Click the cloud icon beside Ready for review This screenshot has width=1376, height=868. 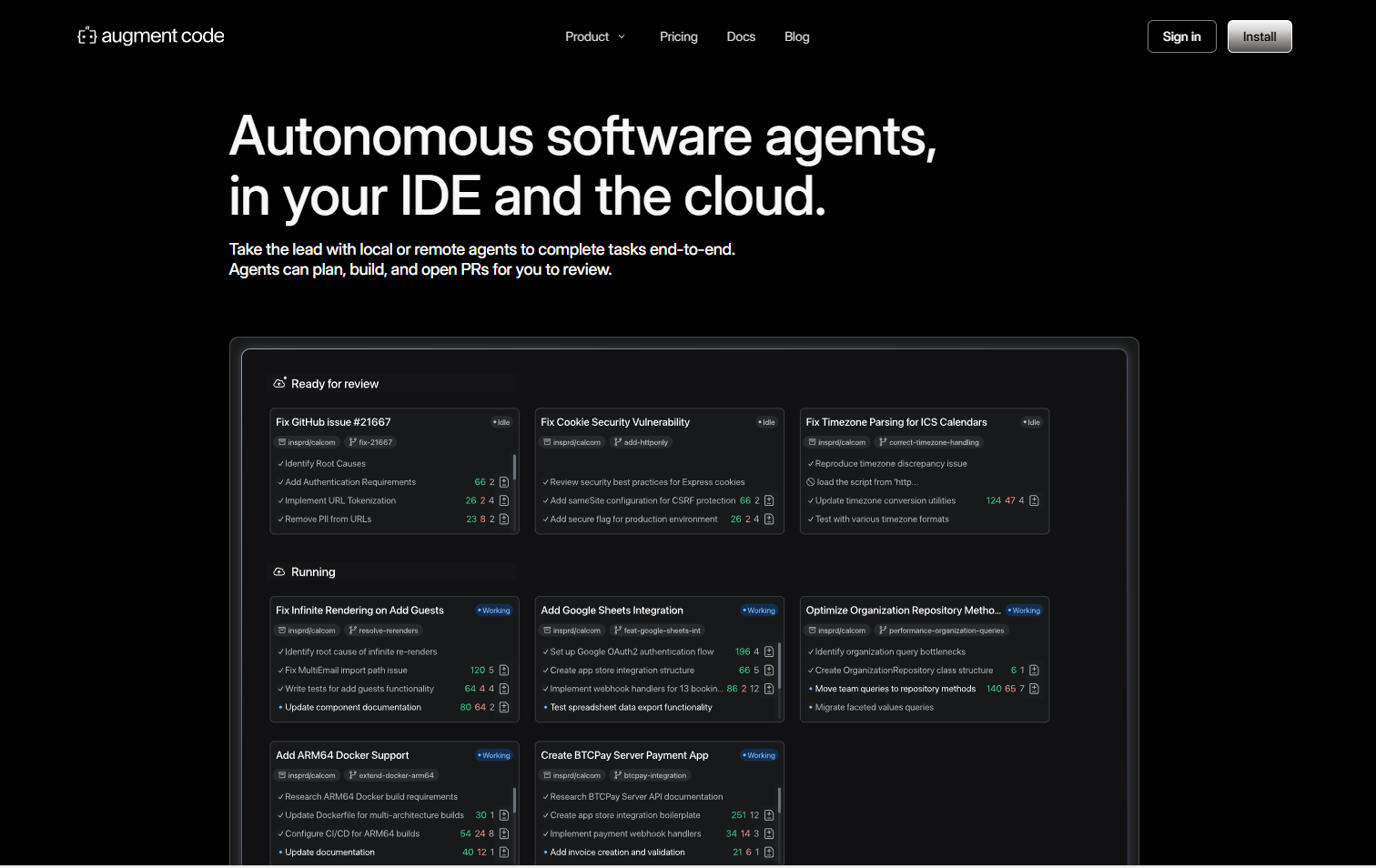point(279,383)
